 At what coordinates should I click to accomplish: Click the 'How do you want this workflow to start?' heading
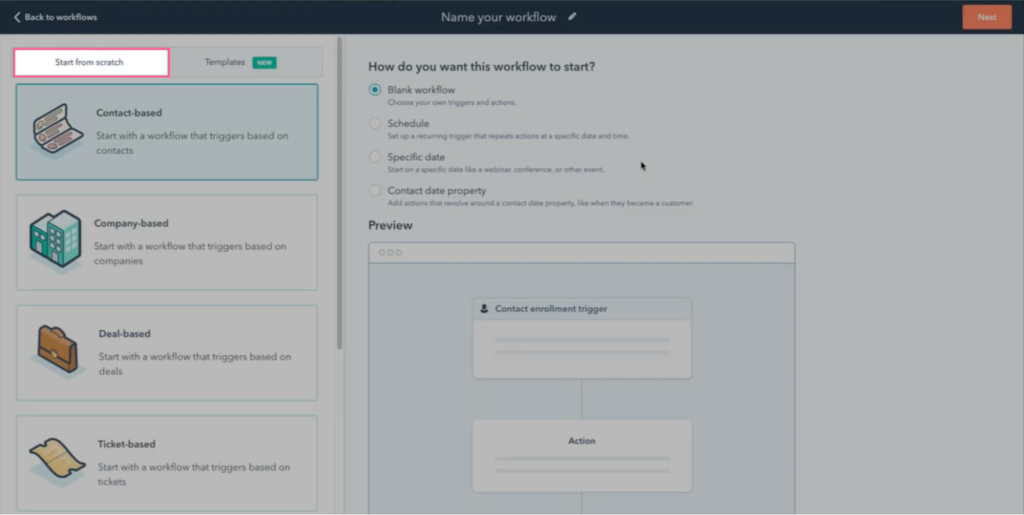click(481, 67)
